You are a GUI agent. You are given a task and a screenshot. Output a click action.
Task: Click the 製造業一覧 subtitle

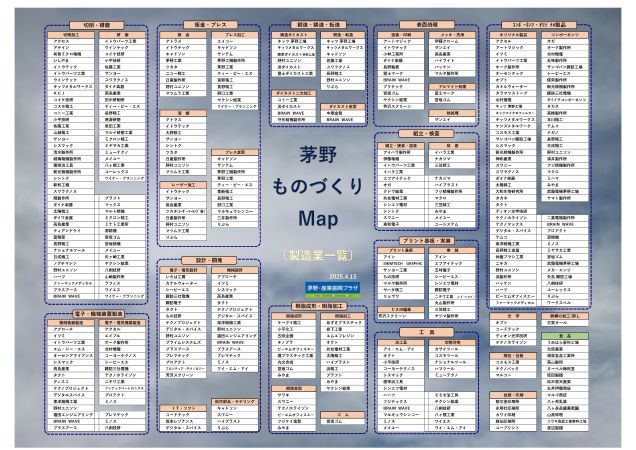point(318,255)
